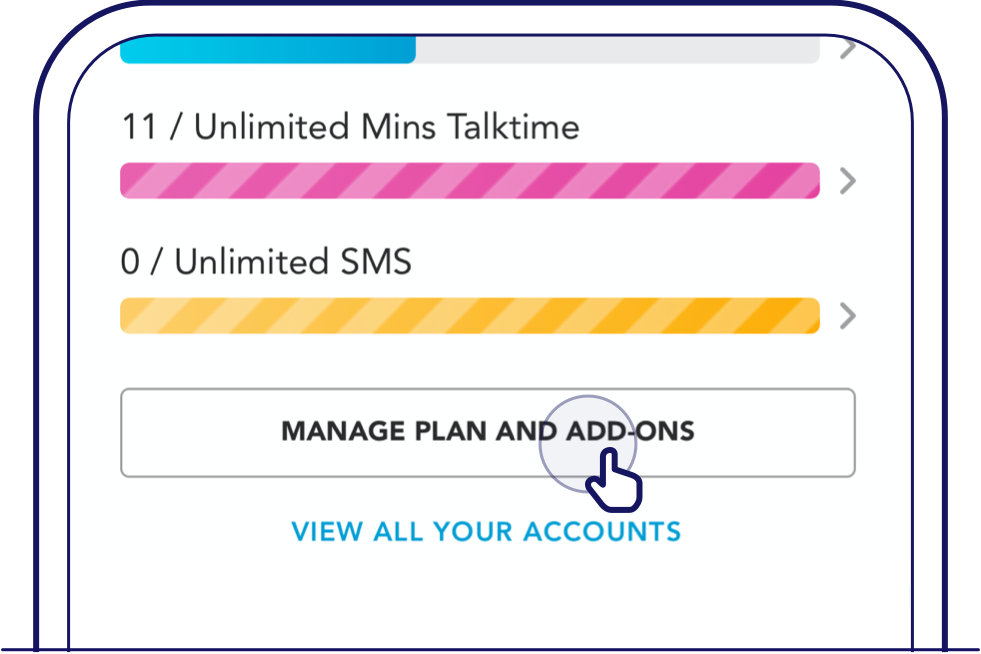981x654 pixels.
Task: Click the phone frame's dark blue outline
Action: pos(36,376)
